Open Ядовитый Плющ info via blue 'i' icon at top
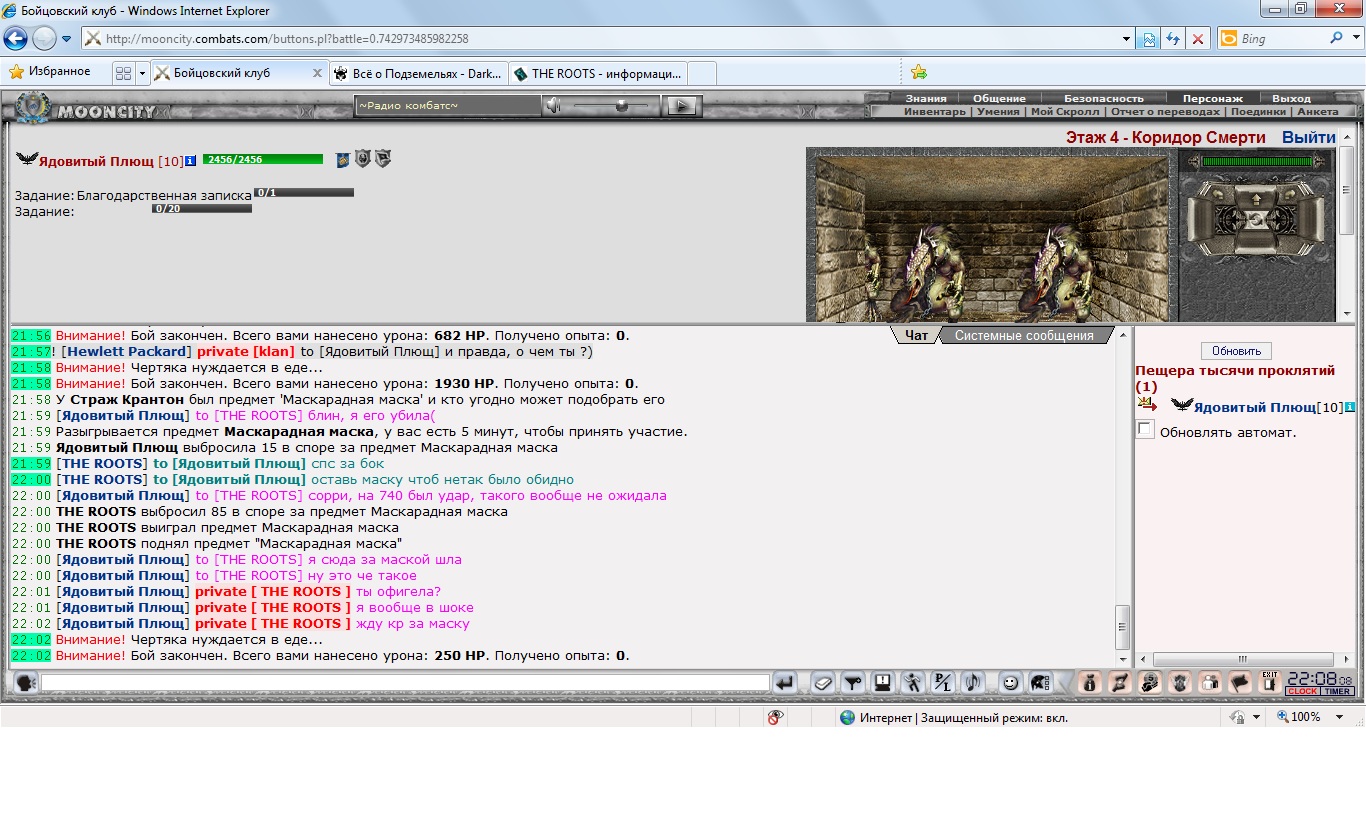The height and width of the screenshot is (840, 1366). [x=190, y=161]
